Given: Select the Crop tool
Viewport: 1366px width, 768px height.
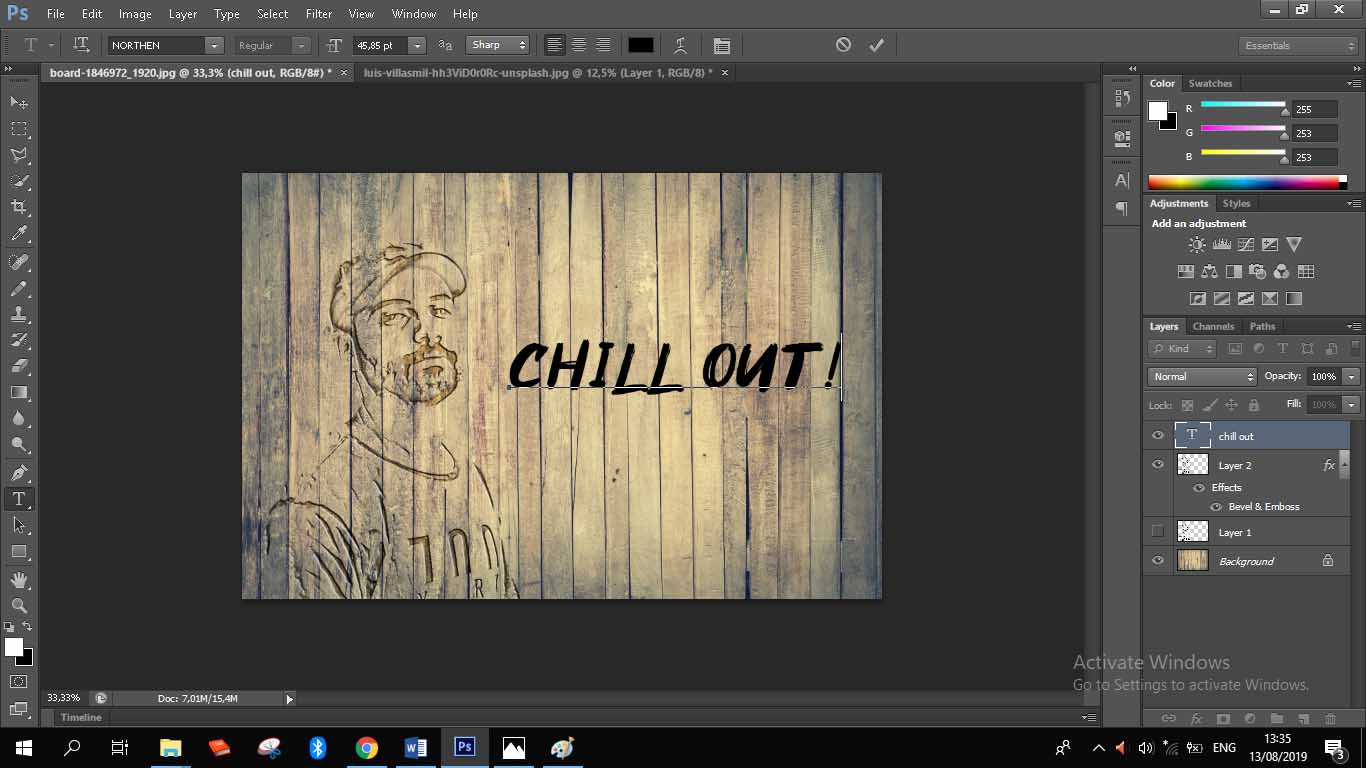Looking at the screenshot, I should tap(19, 207).
